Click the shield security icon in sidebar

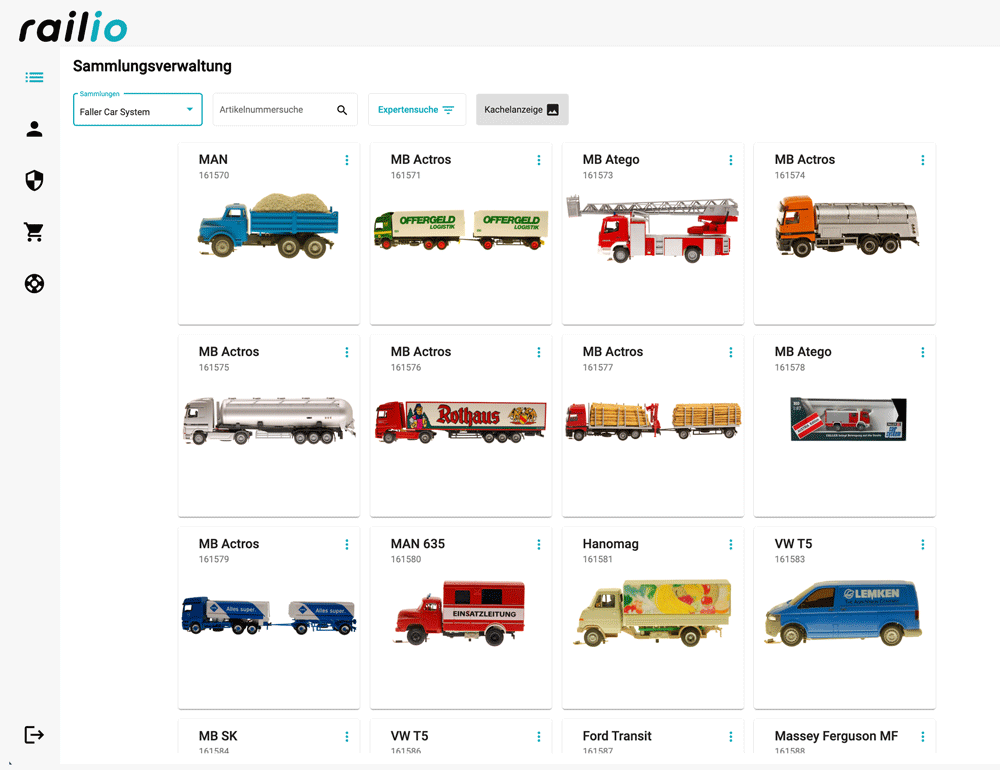tap(34, 181)
